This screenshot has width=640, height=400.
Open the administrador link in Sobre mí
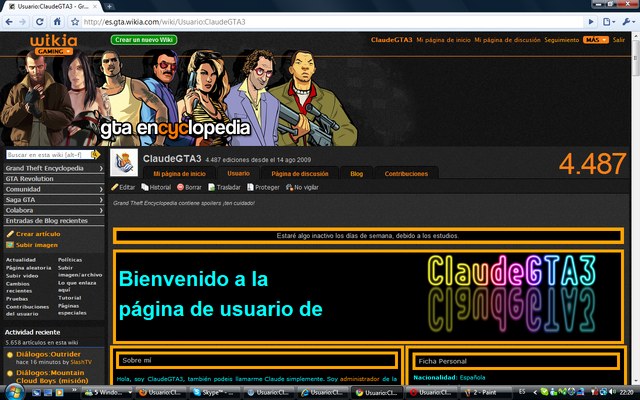(x=360, y=379)
